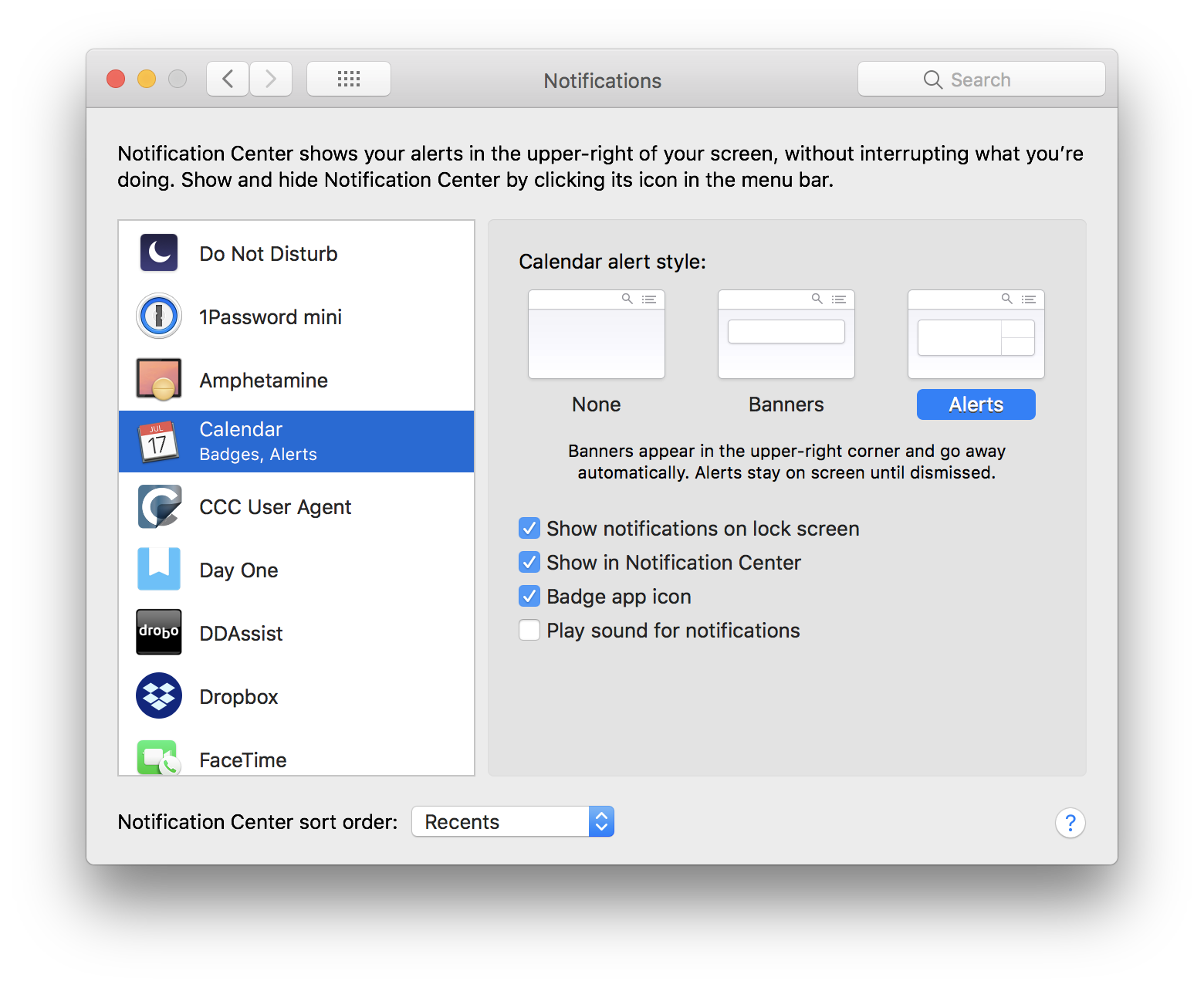Select Amphetamine in the app list
Screen dimensions: 1204x988
pyautogui.click(x=296, y=379)
